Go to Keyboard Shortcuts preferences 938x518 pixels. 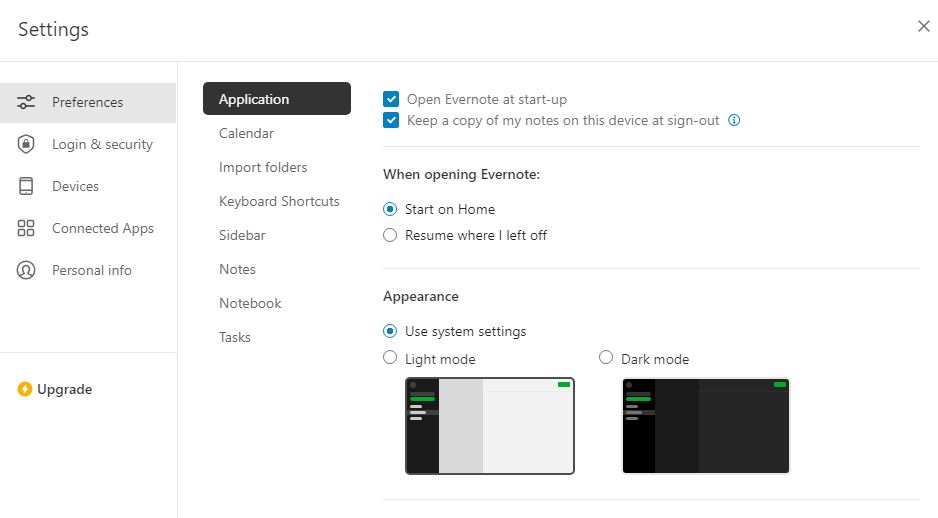tap(279, 202)
